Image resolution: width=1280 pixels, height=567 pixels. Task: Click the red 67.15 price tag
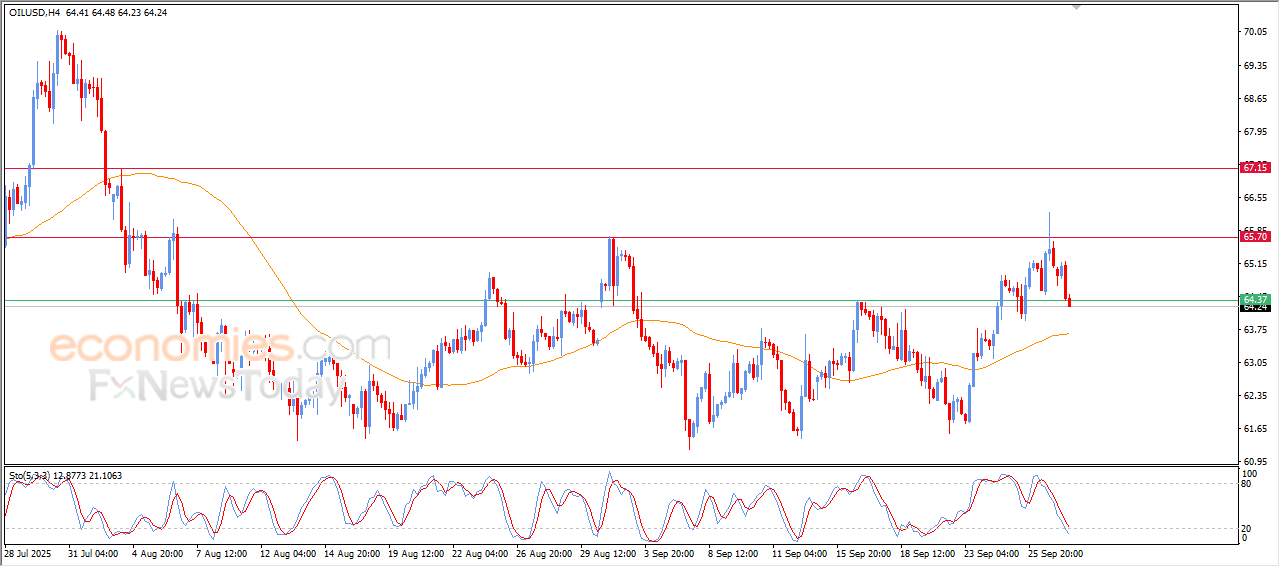(x=1255, y=168)
